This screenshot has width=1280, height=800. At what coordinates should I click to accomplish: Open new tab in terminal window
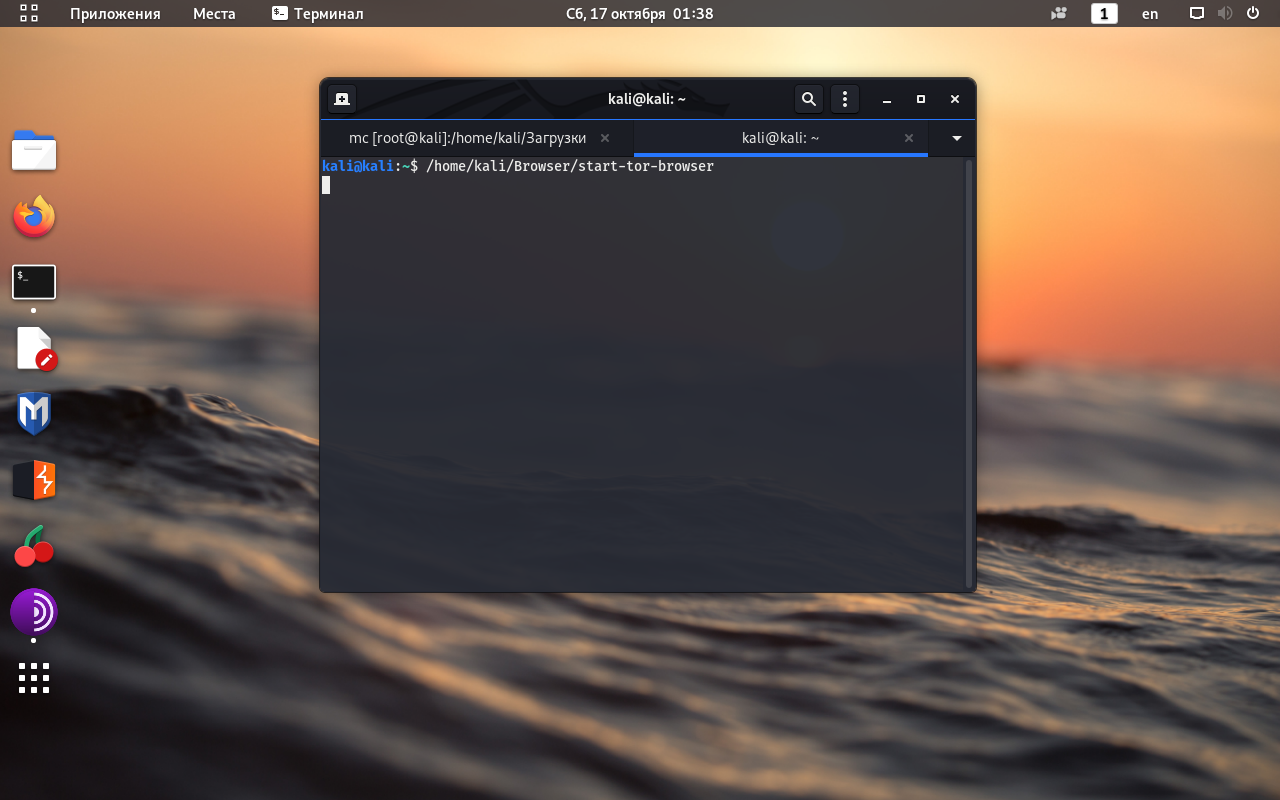tap(342, 99)
